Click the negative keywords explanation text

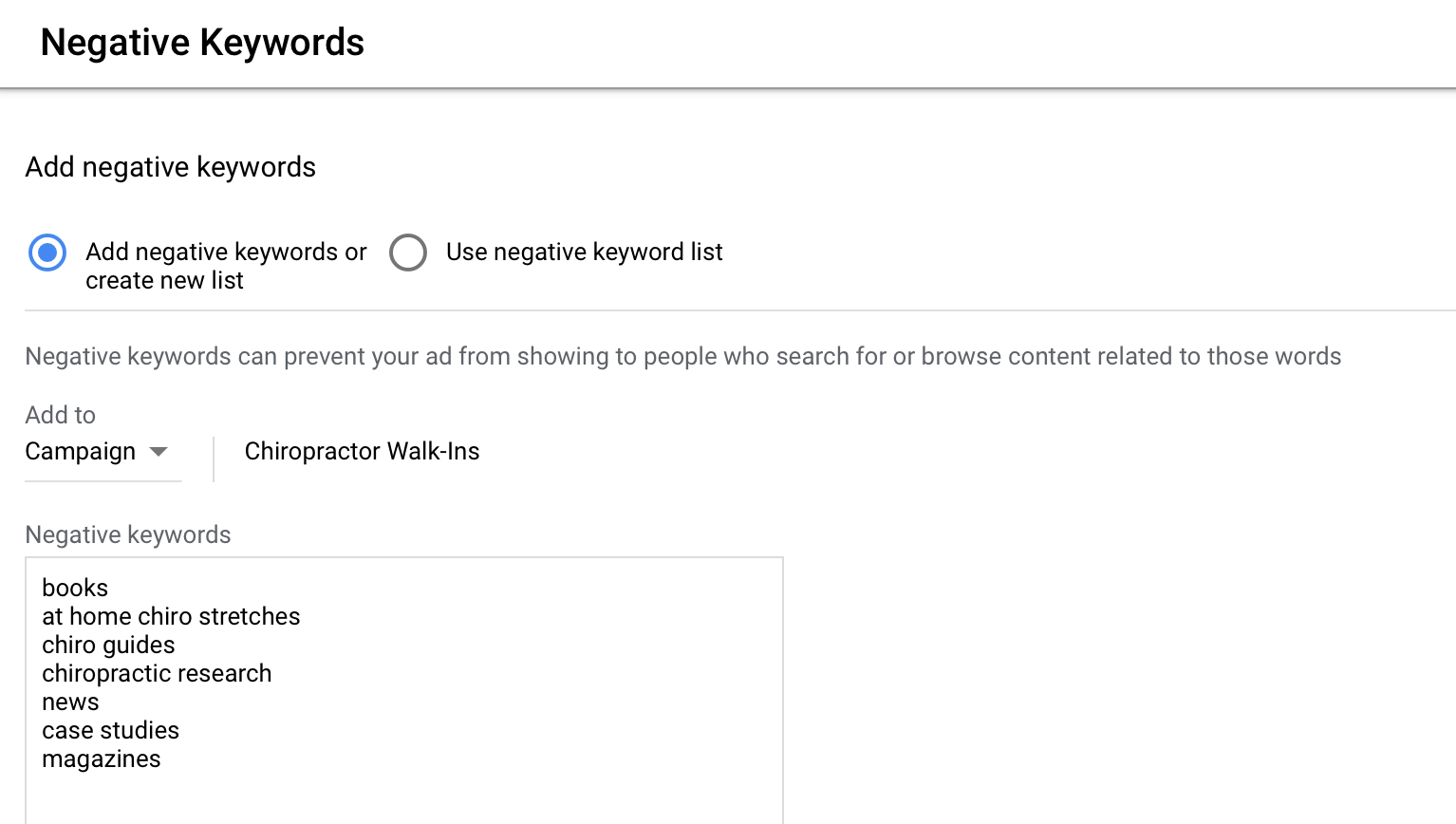[682, 356]
